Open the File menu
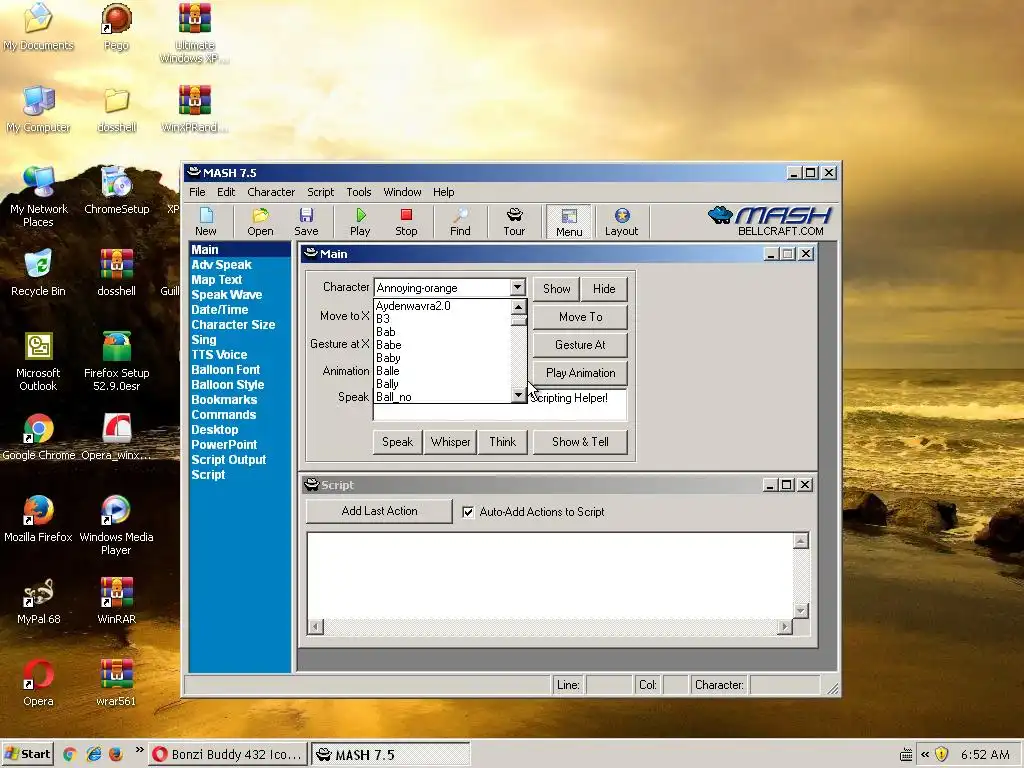 tap(197, 192)
